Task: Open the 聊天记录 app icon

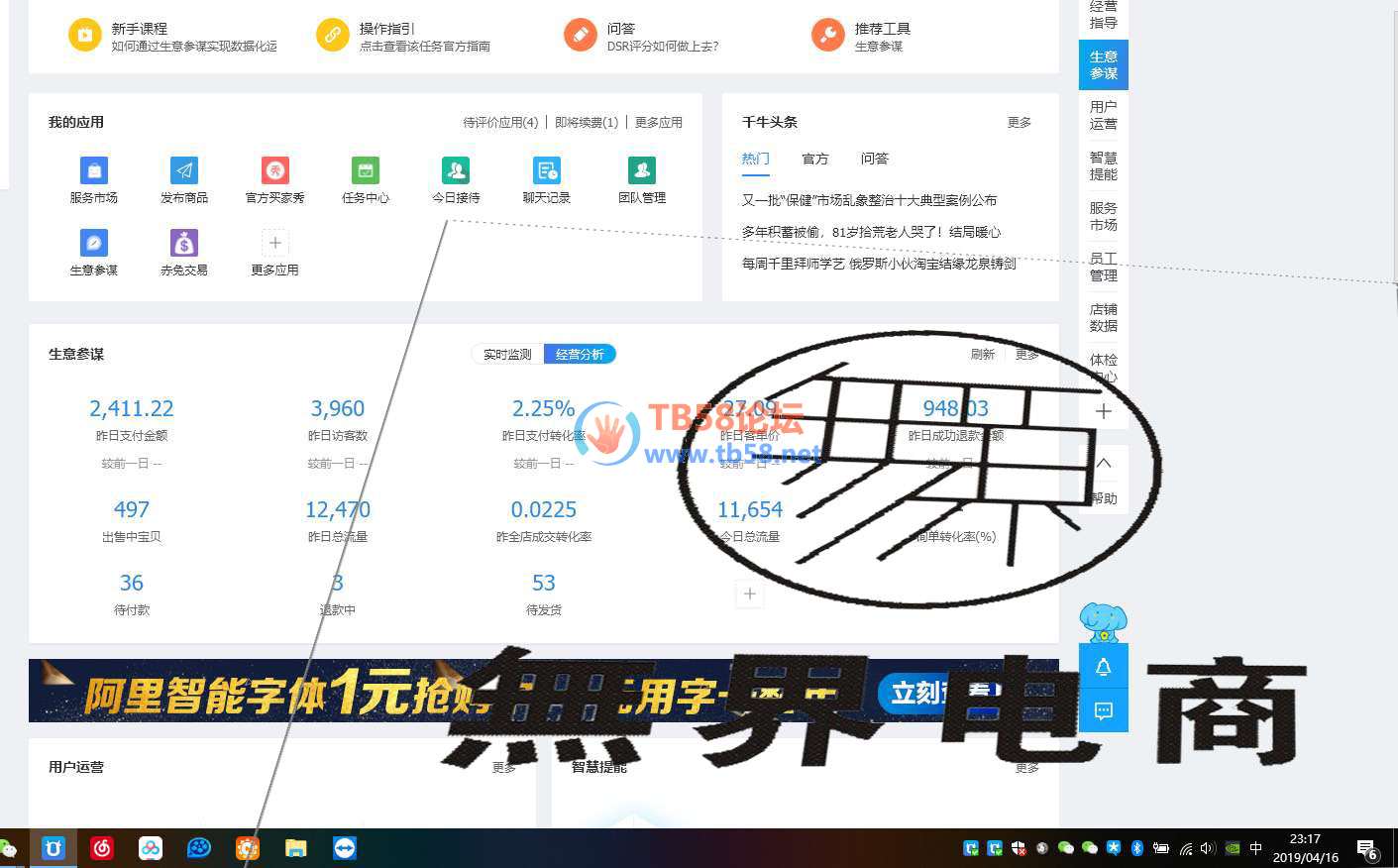Action: click(547, 170)
